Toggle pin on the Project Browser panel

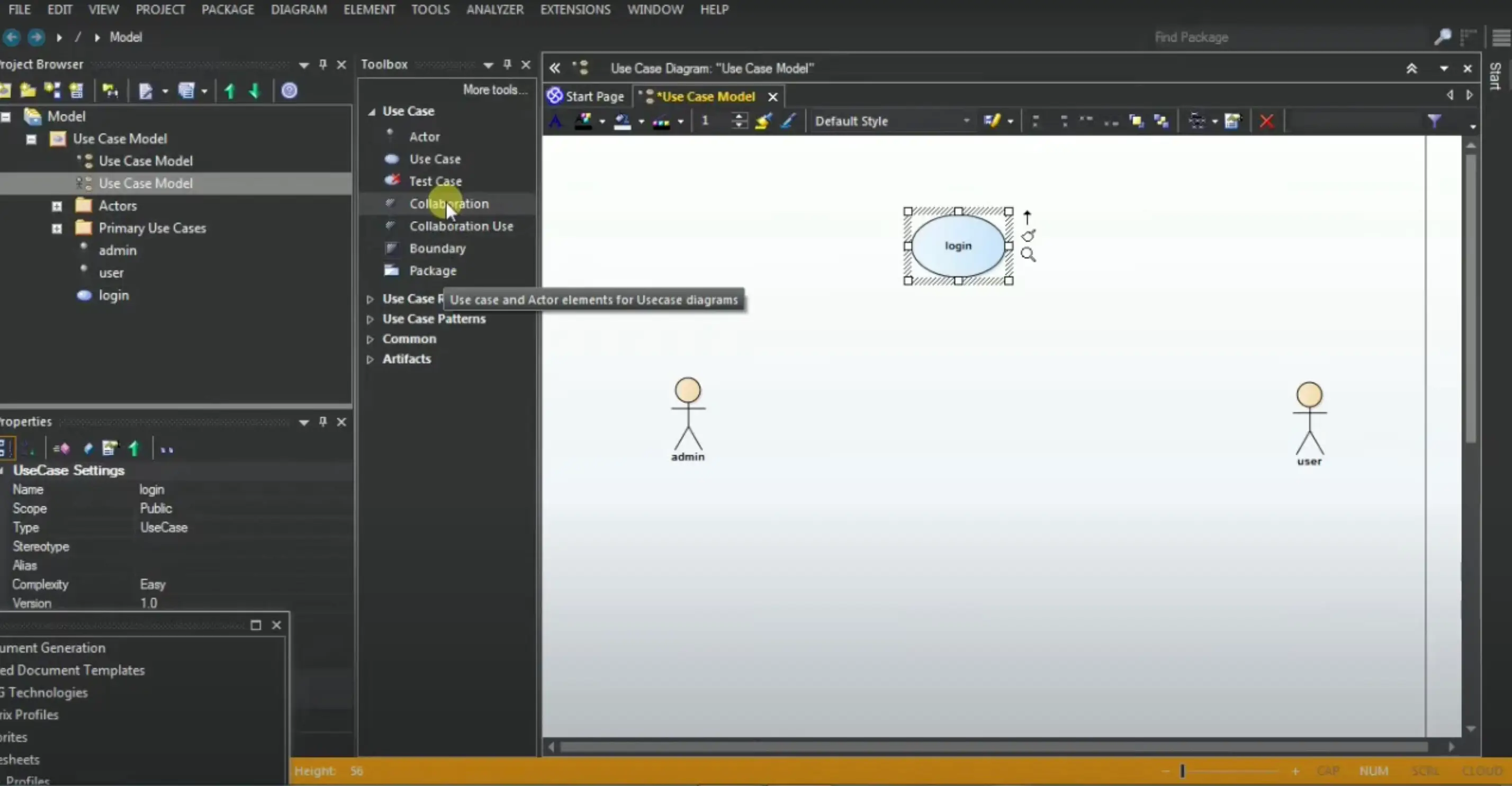point(322,65)
